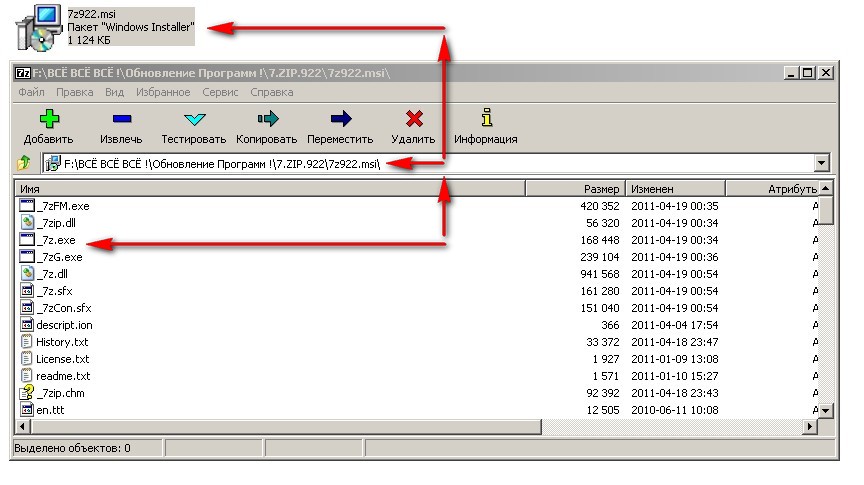Select the file name License.txt
Image resolution: width=864 pixels, height=485 pixels.
63,359
